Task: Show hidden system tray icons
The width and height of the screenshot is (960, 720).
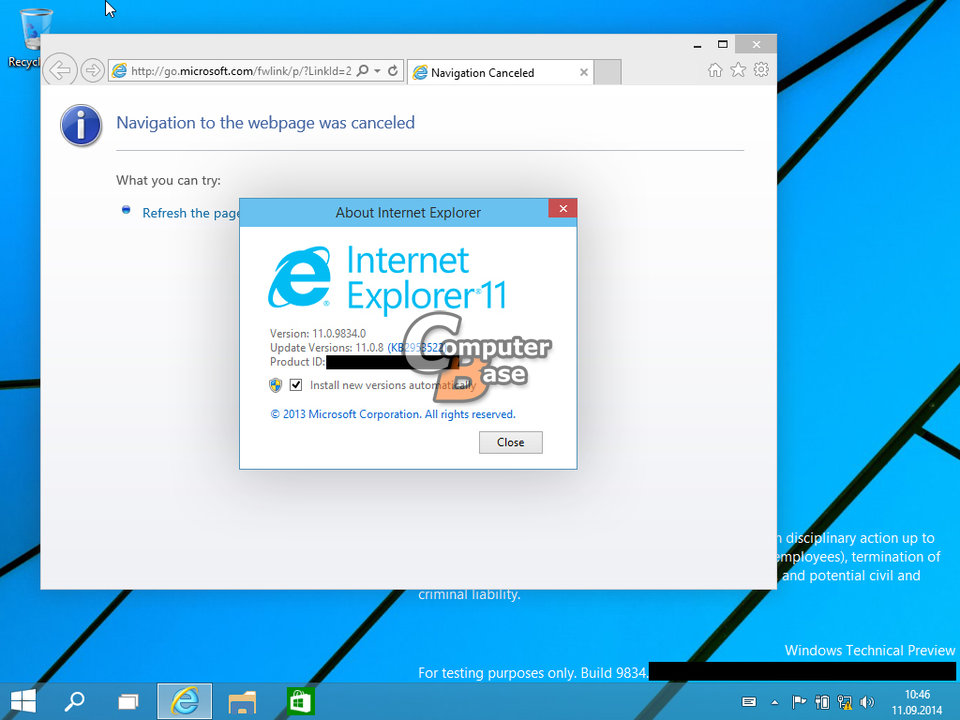Action: tap(774, 702)
